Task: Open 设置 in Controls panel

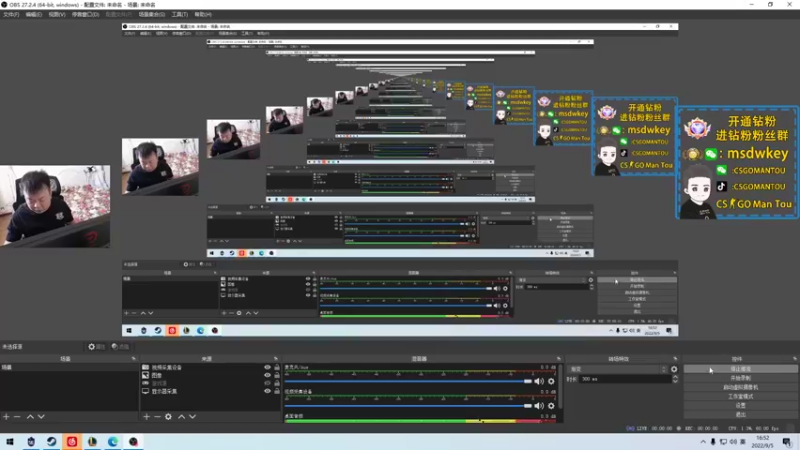Action: 740,406
